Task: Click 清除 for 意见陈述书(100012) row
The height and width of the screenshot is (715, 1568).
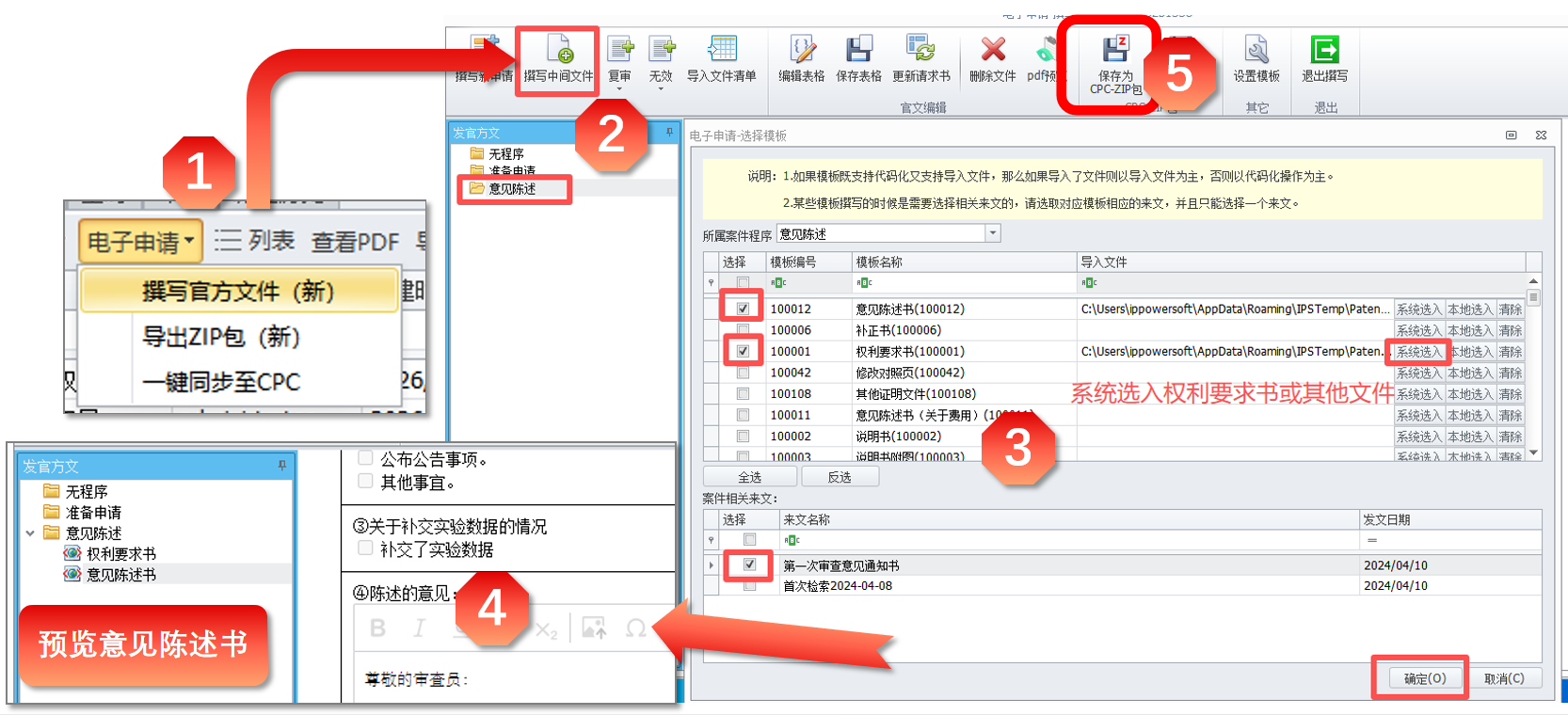Action: 1511,309
